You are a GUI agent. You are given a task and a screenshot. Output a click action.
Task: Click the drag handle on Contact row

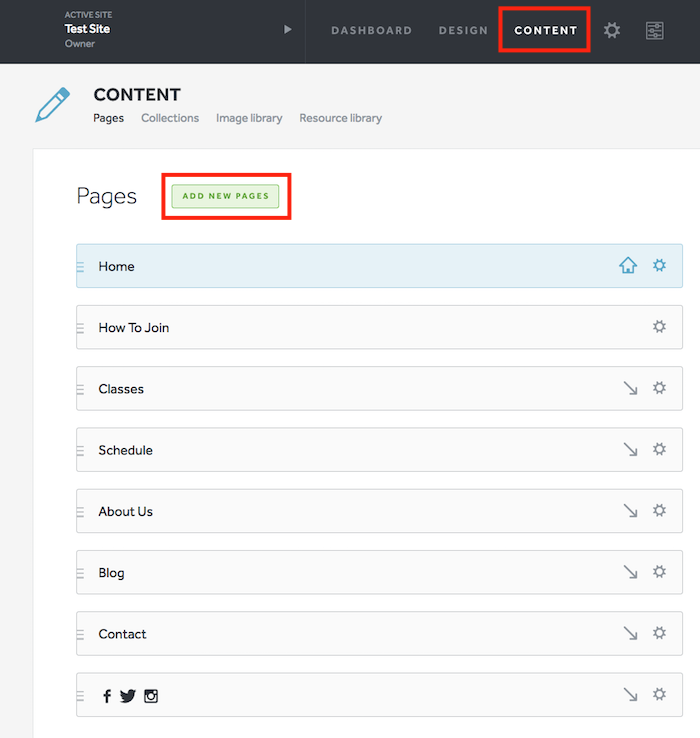(81, 634)
